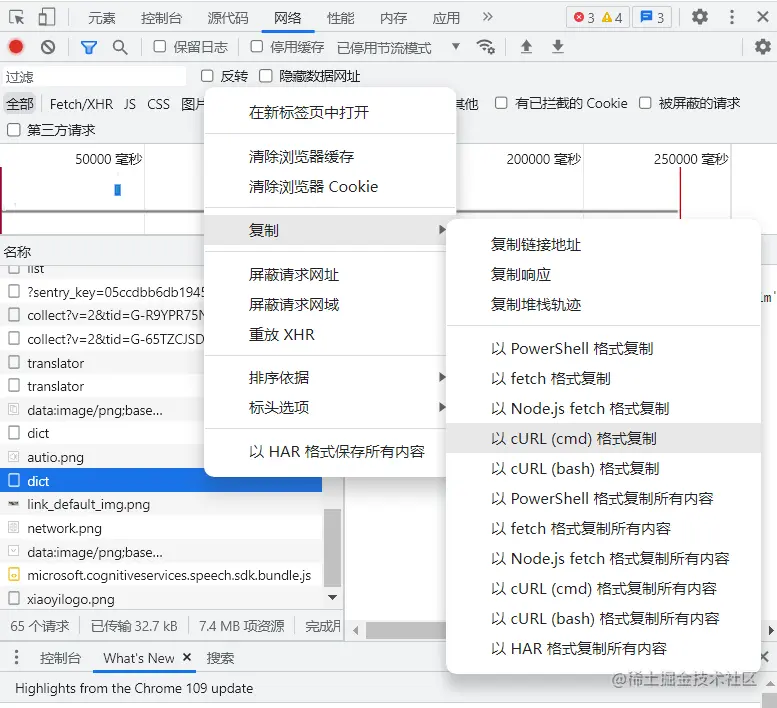The image size is (777, 708).
Task: Stop recording with the red record button
Action: point(16,47)
